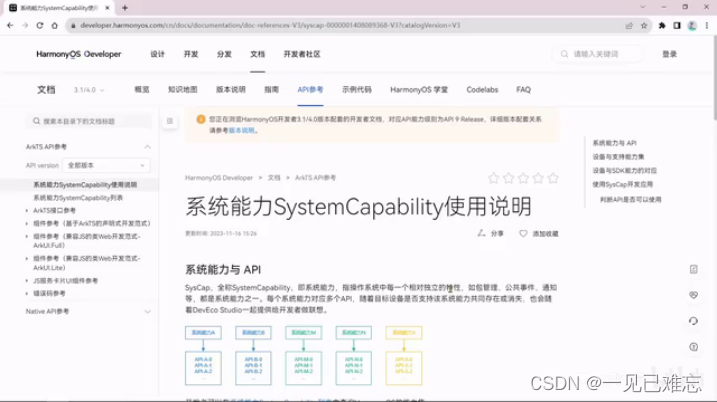Open the Chrome profile avatar

point(692,26)
